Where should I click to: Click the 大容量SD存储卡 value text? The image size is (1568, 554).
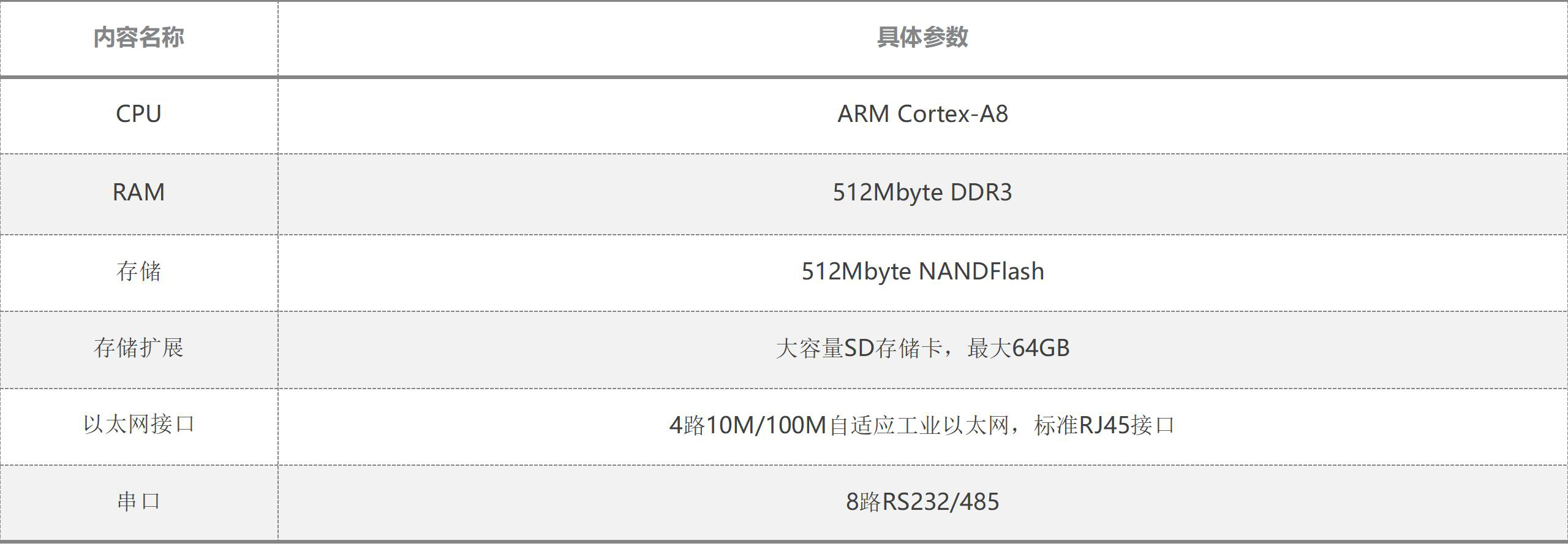click(859, 348)
